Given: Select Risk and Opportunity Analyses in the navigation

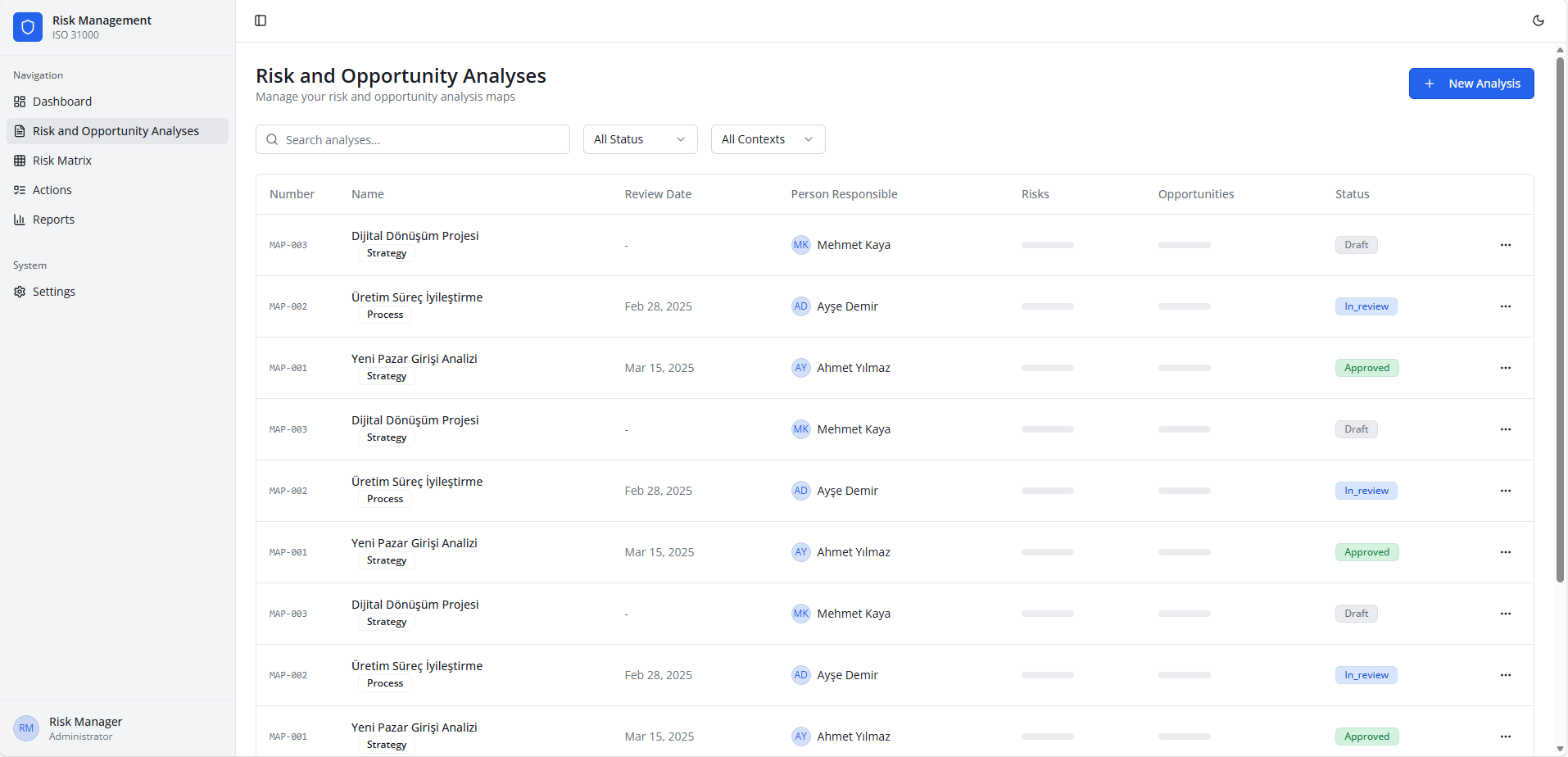Looking at the screenshot, I should [116, 131].
